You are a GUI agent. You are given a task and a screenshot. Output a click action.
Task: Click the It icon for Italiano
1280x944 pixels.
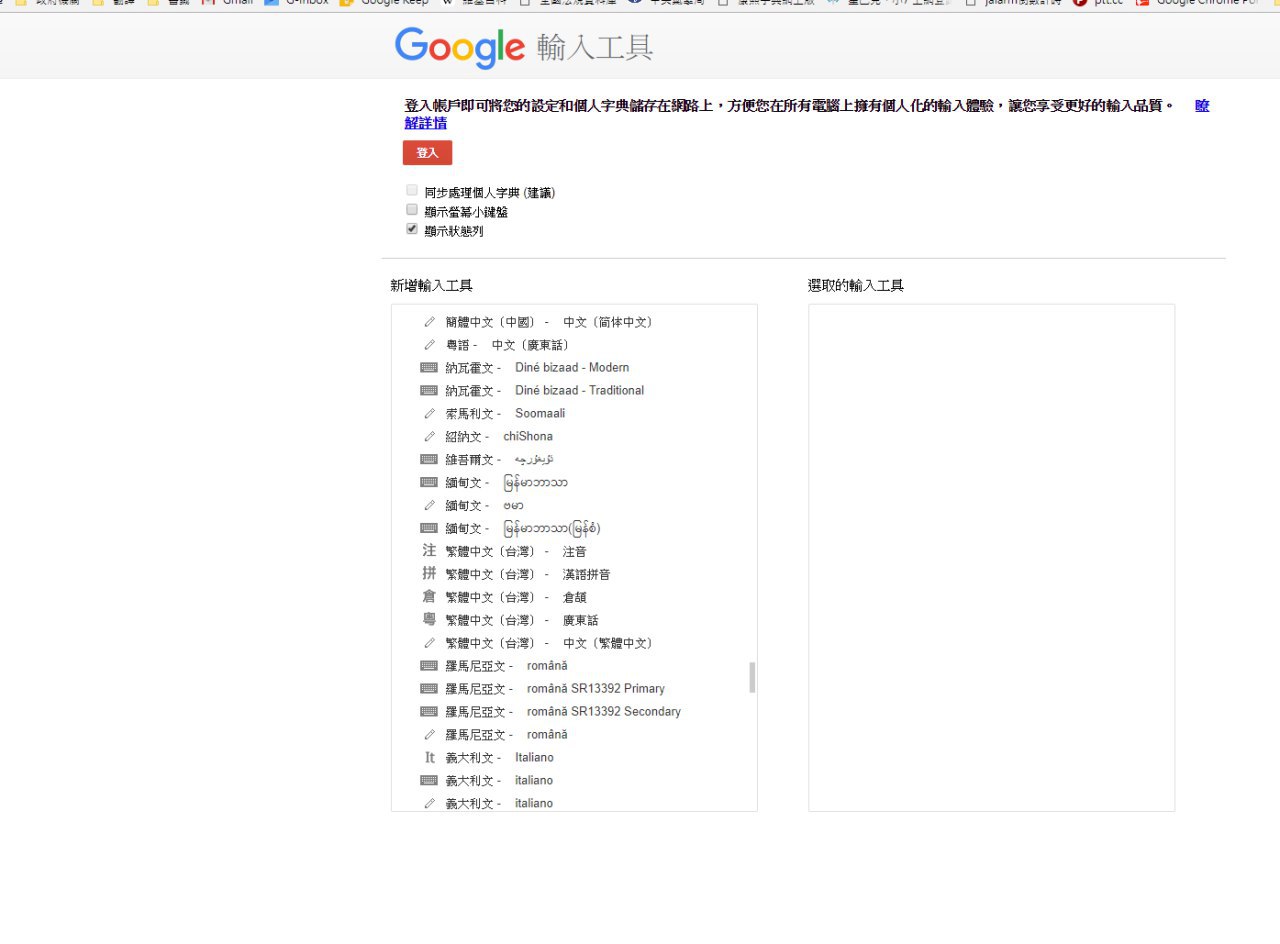[429, 757]
